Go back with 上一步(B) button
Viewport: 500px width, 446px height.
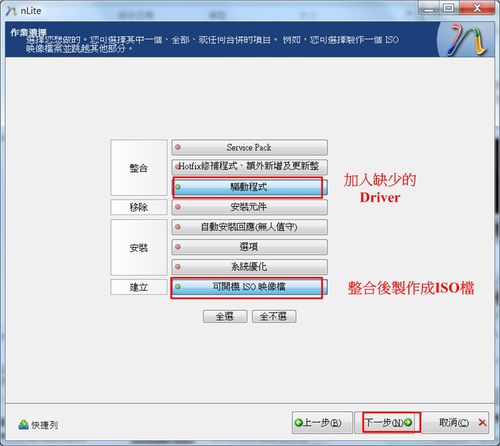pyautogui.click(x=322, y=423)
